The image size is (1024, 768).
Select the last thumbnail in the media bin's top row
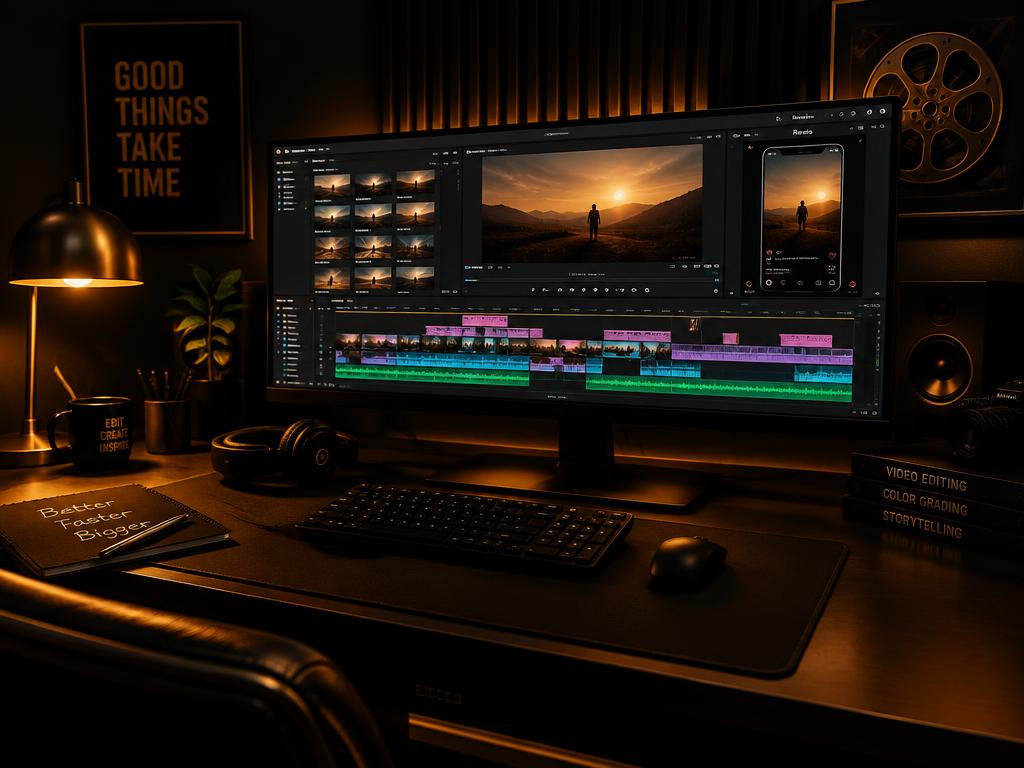[x=415, y=181]
